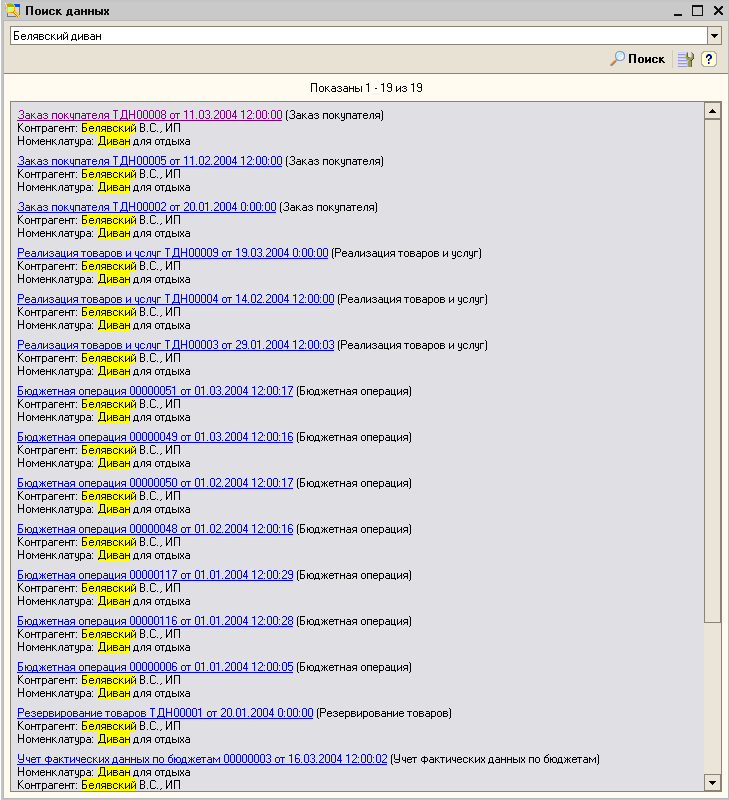Open Резервирование товаров ТДН00001 link
This screenshot has height=800, width=729.
(x=165, y=713)
